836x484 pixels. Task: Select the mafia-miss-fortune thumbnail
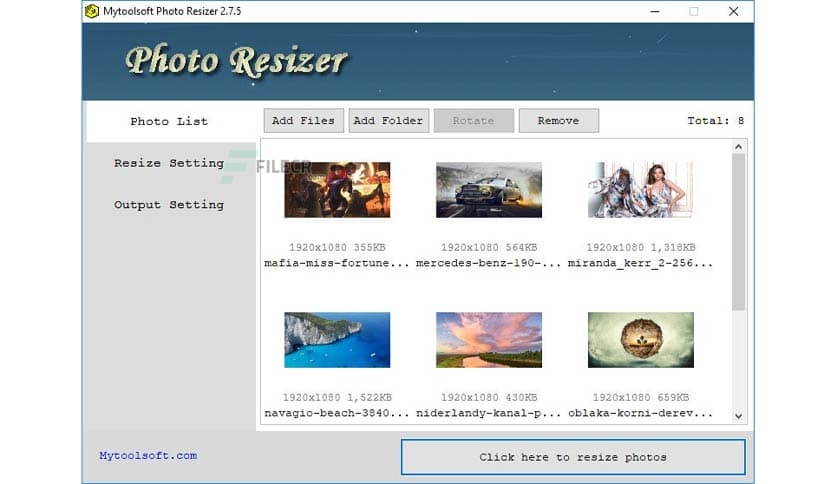click(337, 190)
